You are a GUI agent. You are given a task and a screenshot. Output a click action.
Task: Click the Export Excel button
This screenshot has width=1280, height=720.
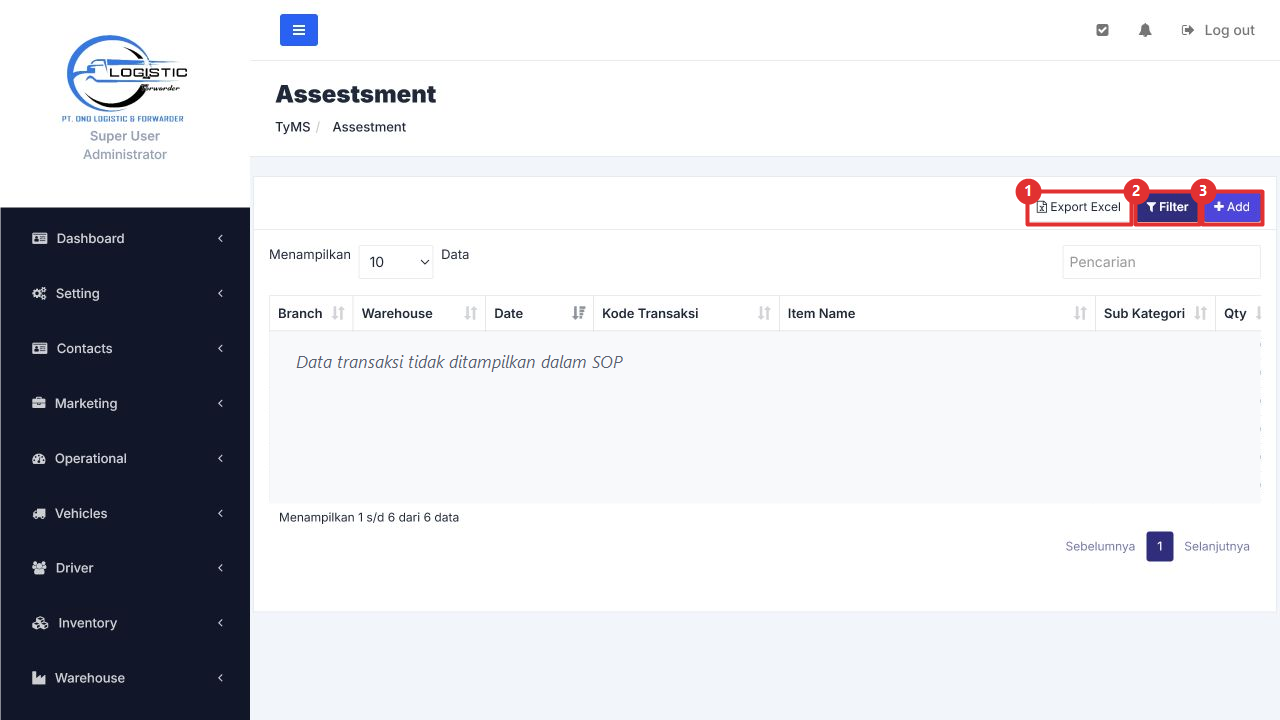(1079, 207)
